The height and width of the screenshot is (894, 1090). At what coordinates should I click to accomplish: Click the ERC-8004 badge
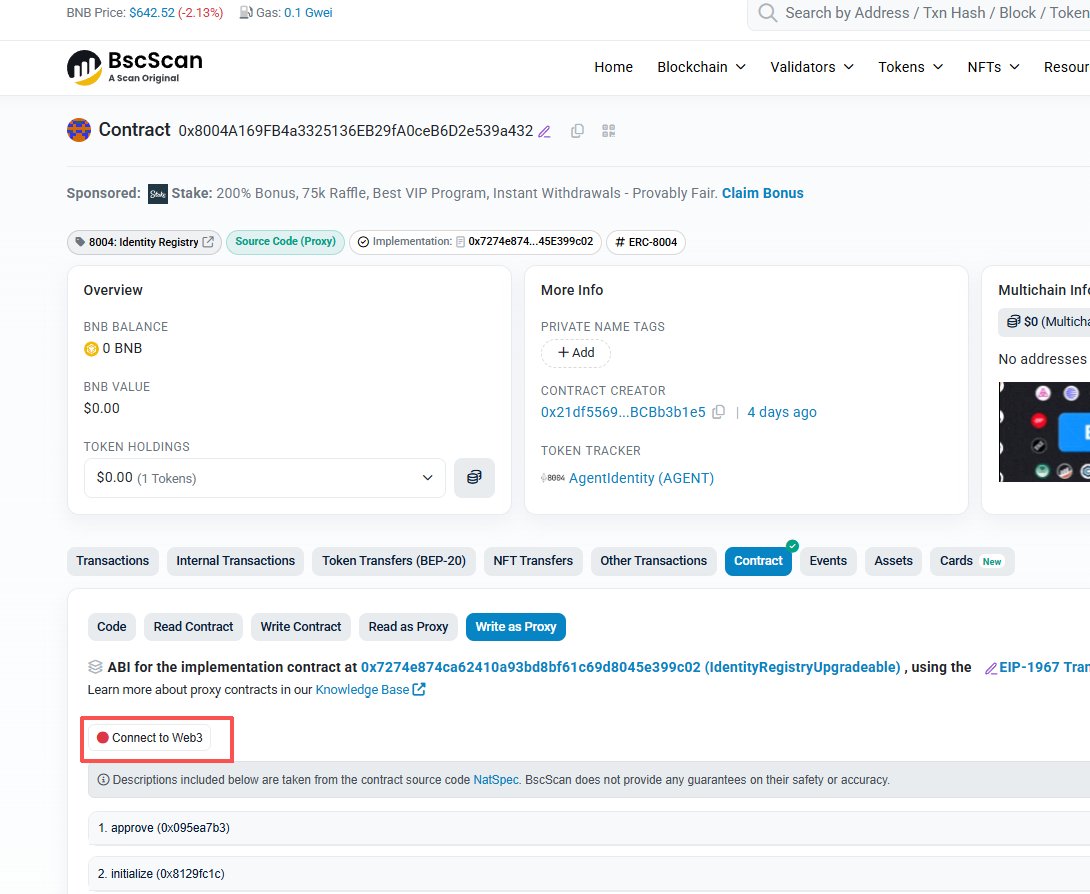[646, 242]
